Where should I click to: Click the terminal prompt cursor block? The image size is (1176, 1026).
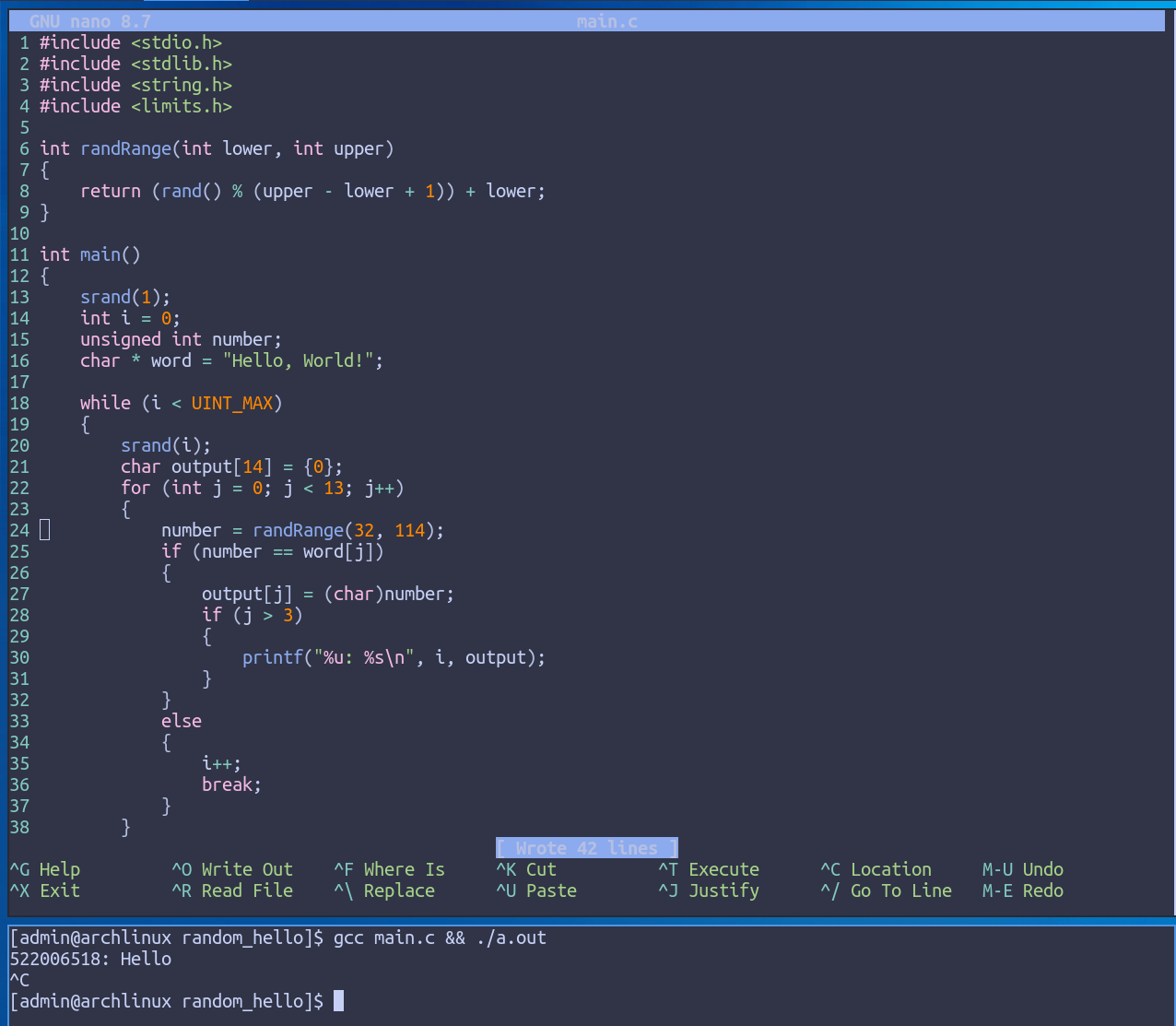(338, 1001)
